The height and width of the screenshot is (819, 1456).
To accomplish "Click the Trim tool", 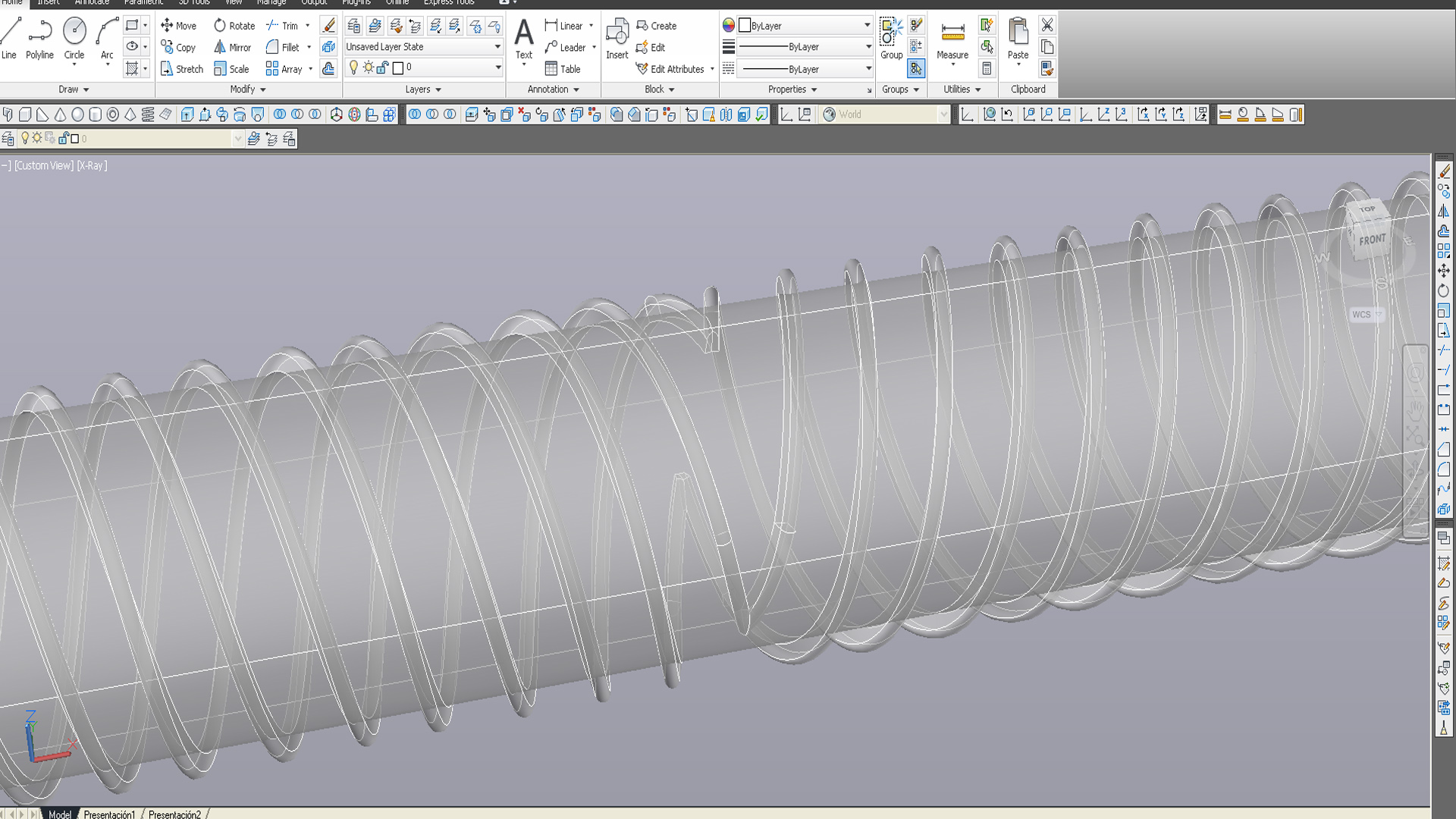I will (282, 25).
